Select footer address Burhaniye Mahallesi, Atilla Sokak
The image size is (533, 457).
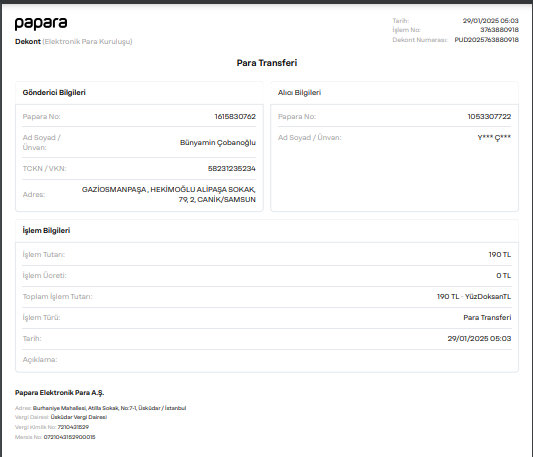coord(109,408)
